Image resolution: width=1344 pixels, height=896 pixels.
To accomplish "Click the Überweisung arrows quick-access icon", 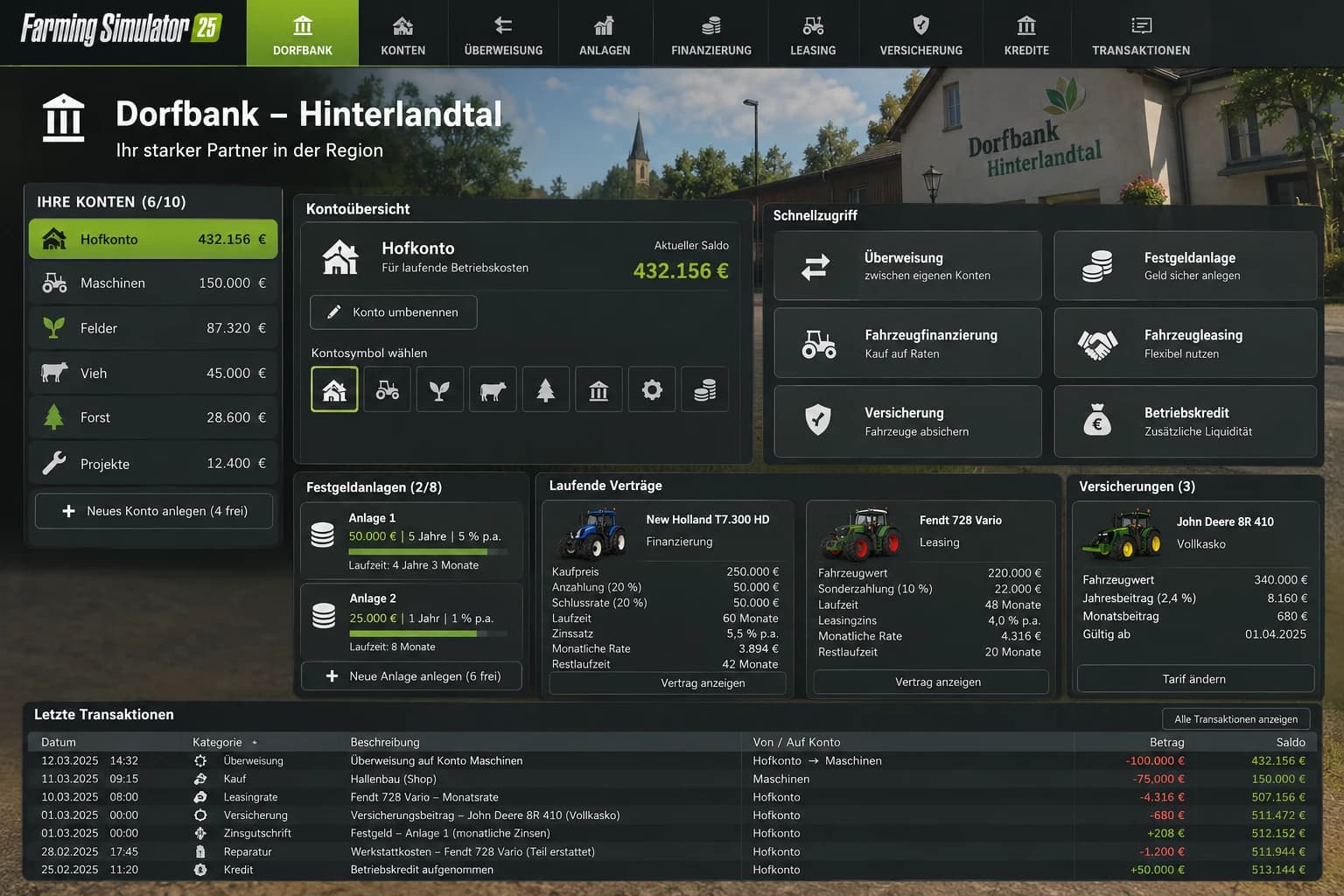I will click(815, 266).
